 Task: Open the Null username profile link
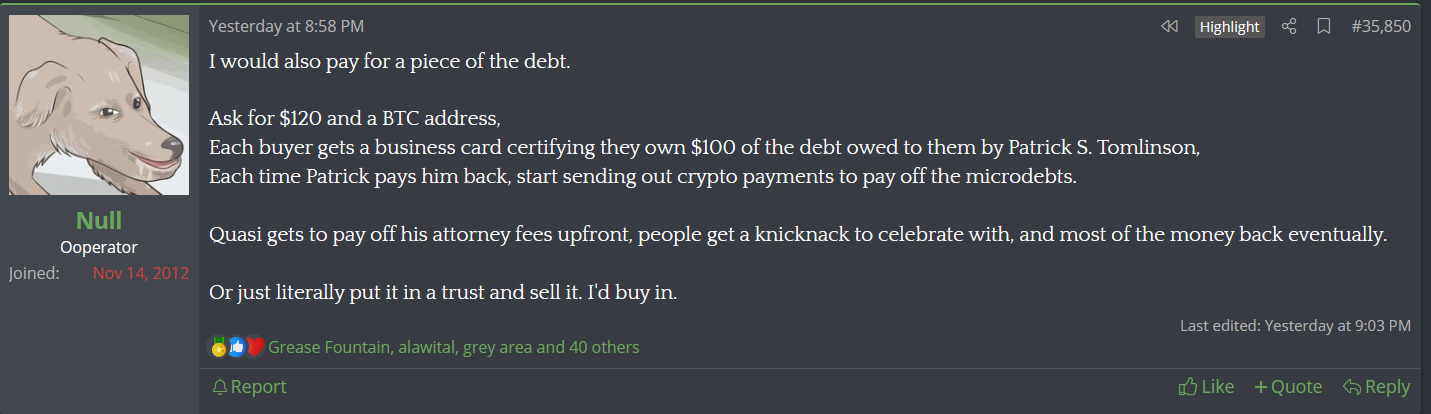click(99, 221)
